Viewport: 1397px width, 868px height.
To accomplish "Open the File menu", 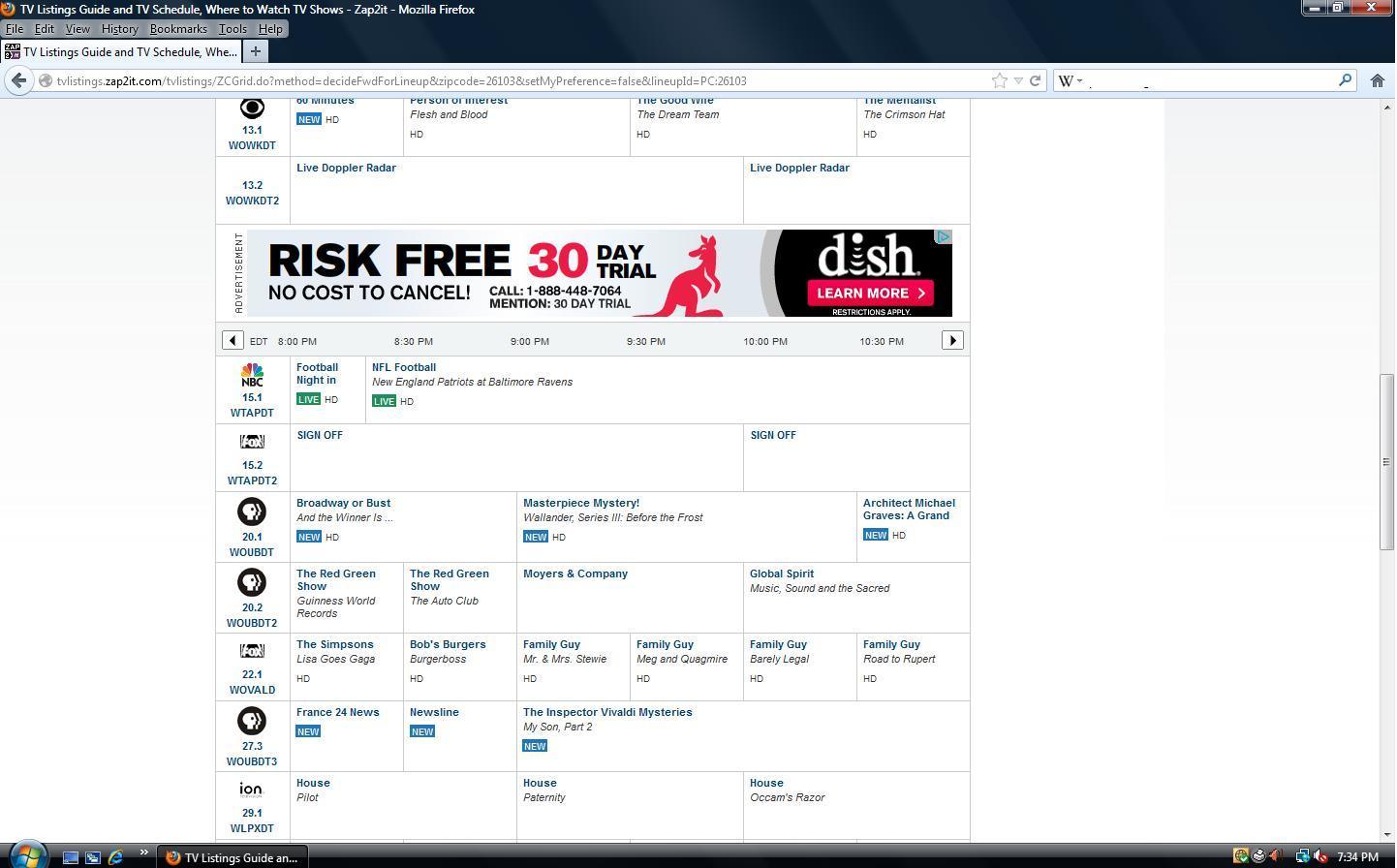I will [x=15, y=29].
